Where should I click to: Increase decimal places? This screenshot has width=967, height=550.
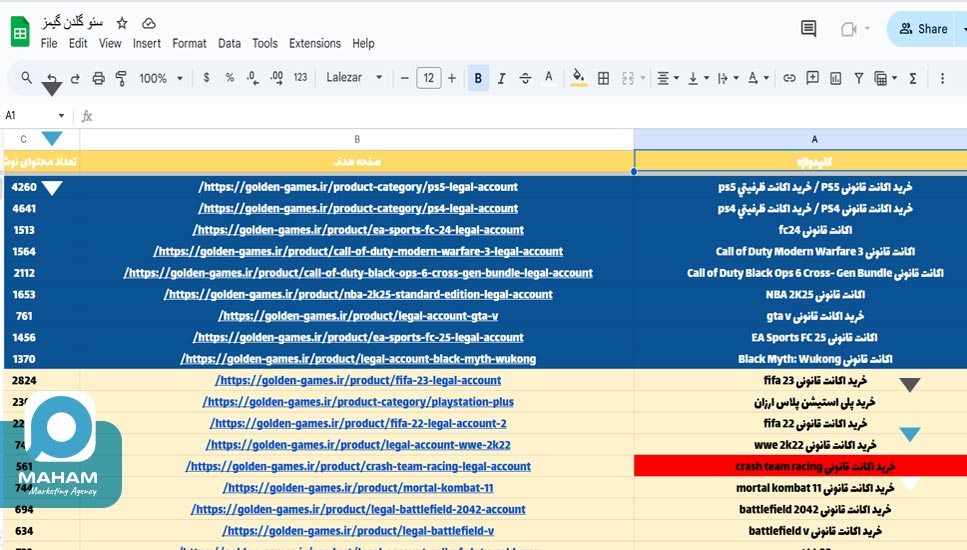(277, 78)
